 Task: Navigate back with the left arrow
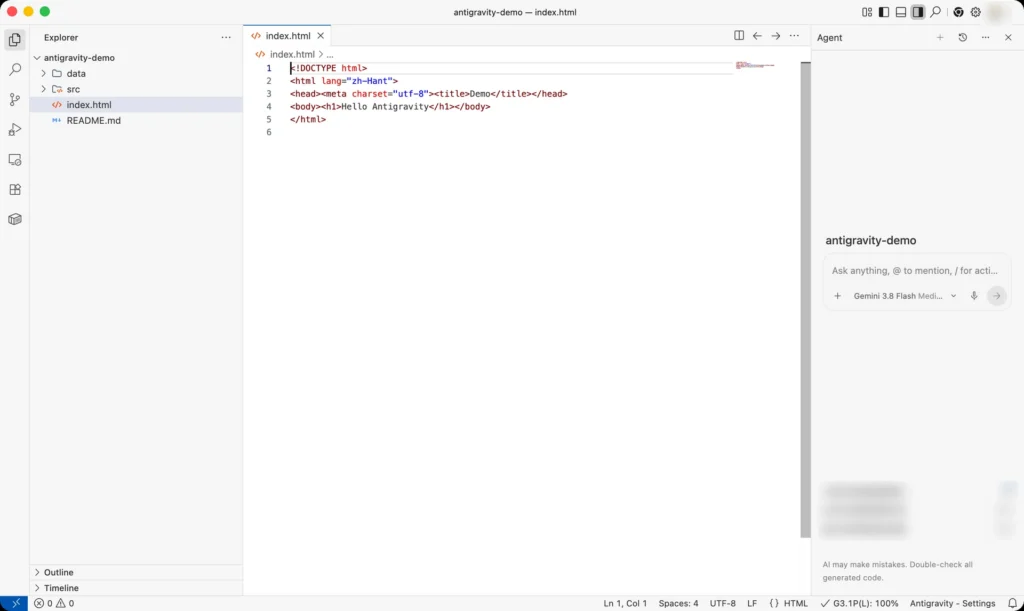[757, 36]
